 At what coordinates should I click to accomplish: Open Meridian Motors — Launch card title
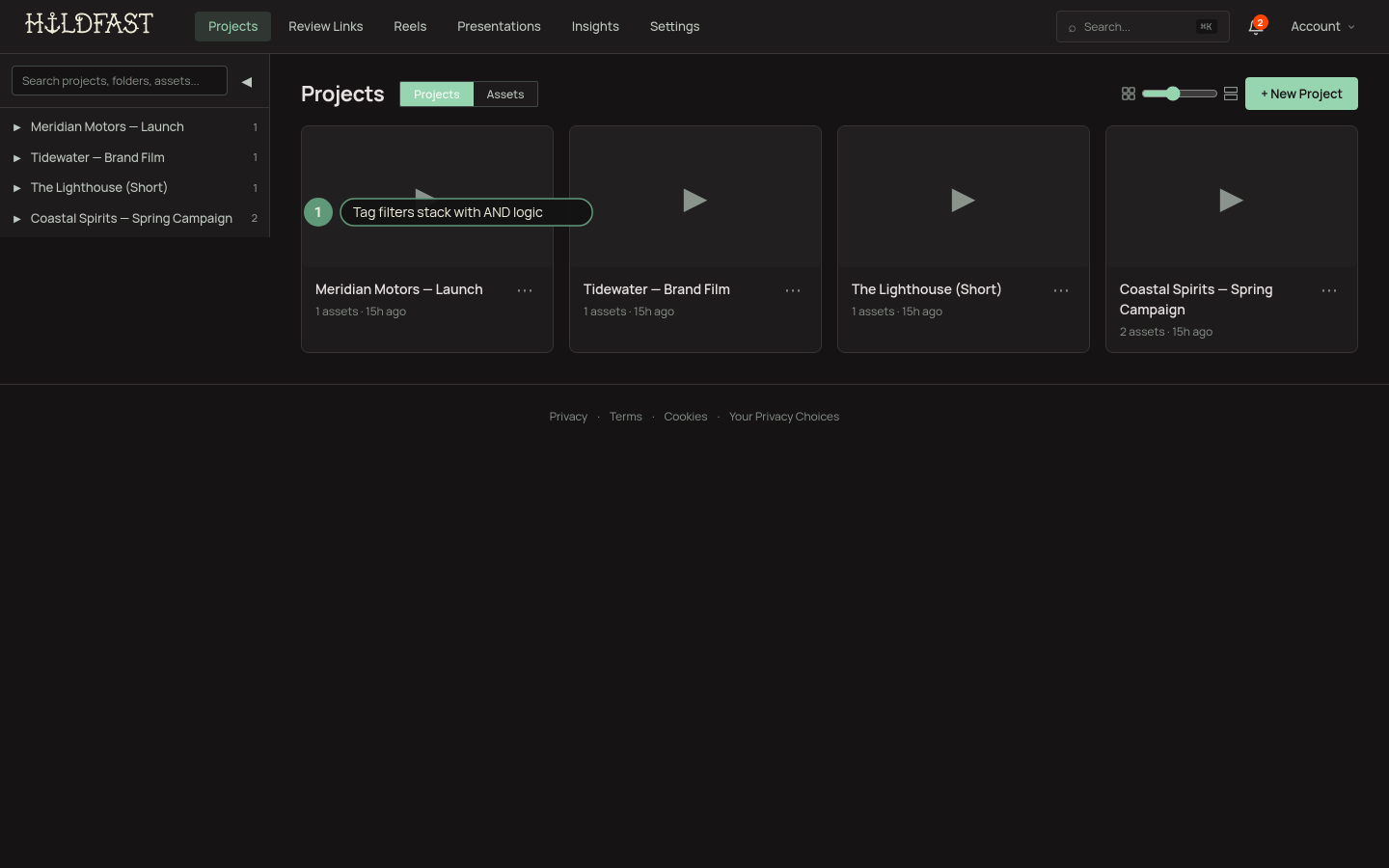pyautogui.click(x=399, y=289)
